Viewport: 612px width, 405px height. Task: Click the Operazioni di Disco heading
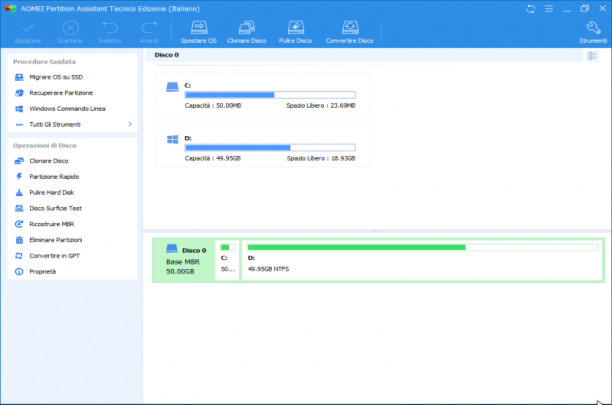[x=45, y=146]
